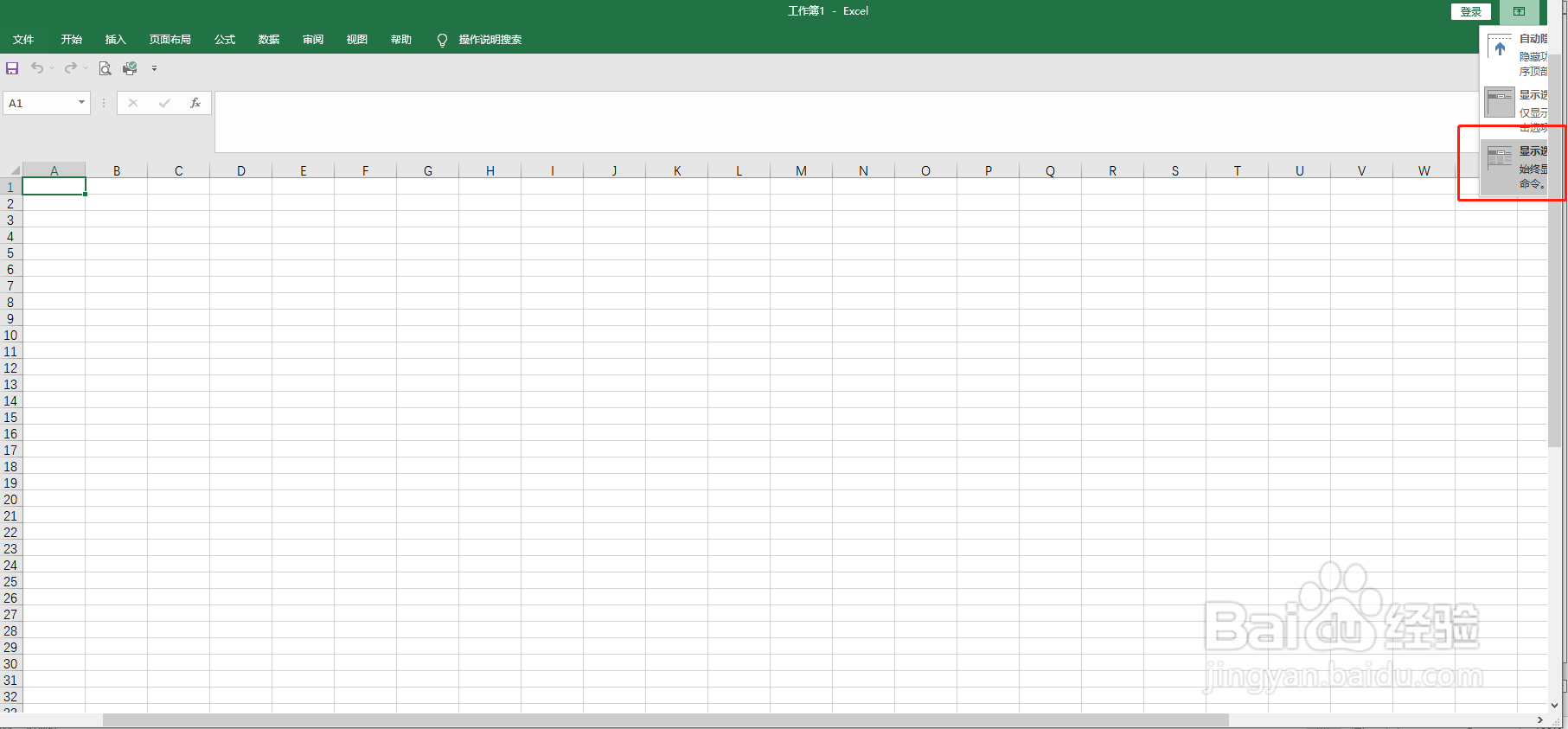Viewport: 1568px width, 729px height.
Task: Select column W header
Action: pyautogui.click(x=1424, y=170)
